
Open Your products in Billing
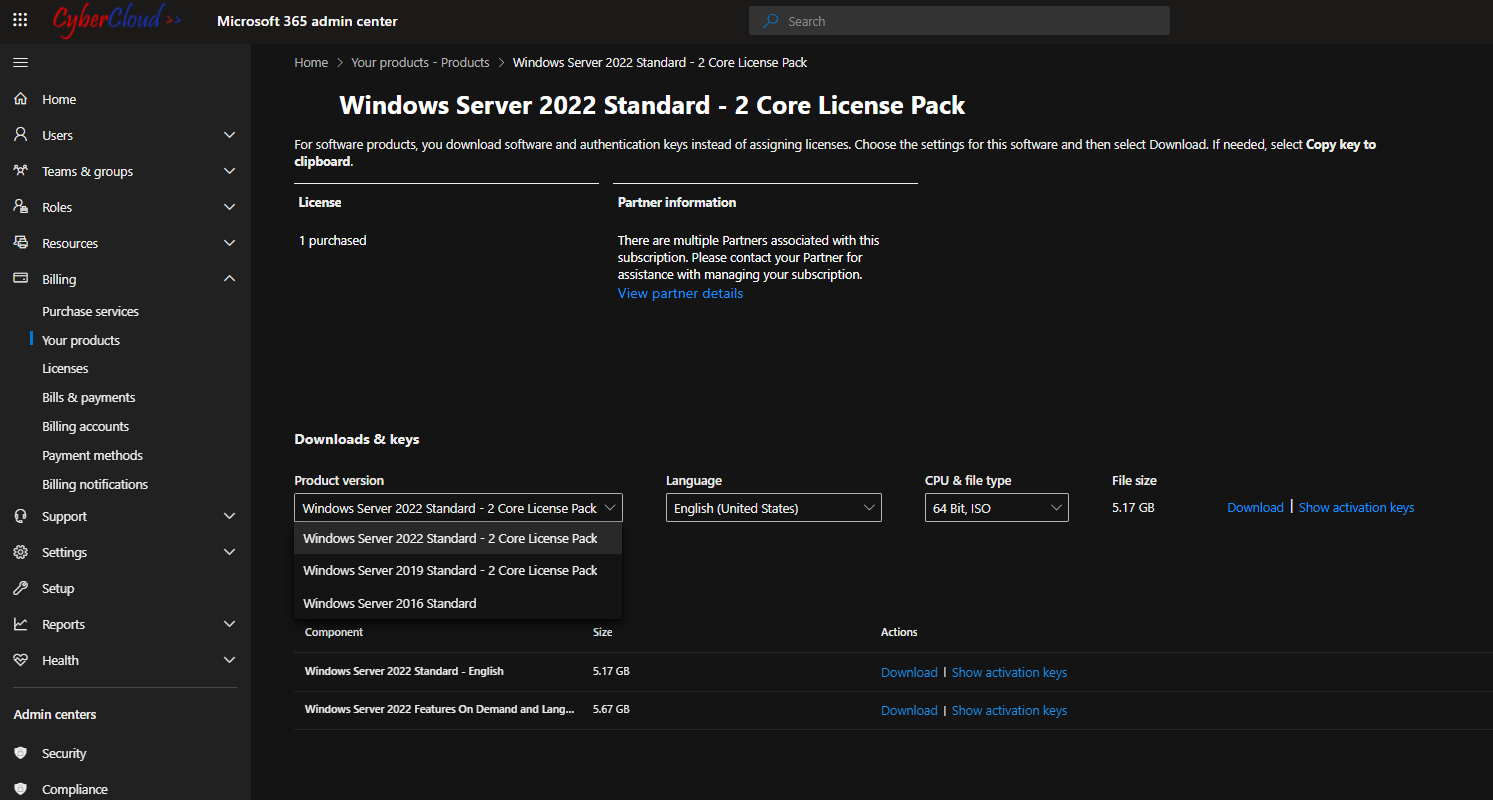tap(81, 340)
